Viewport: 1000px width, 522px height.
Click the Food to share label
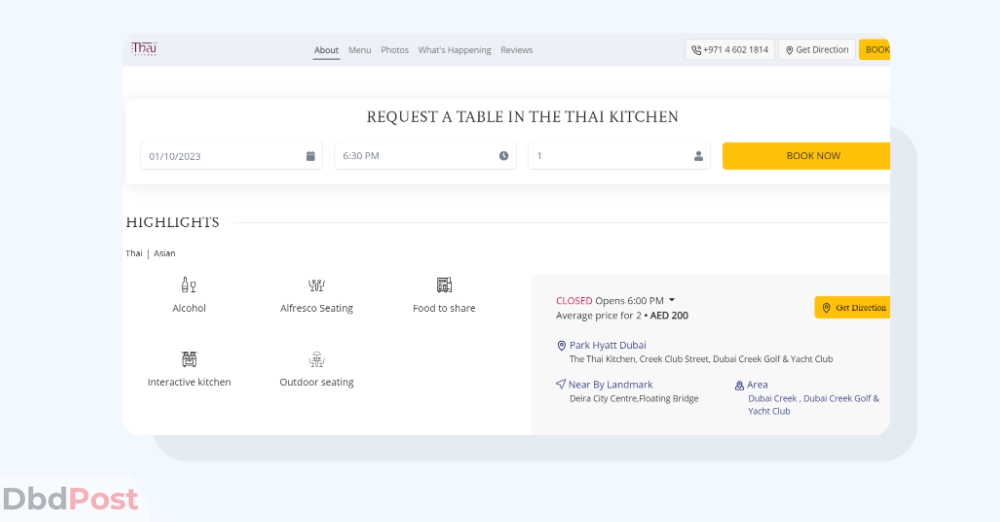point(444,308)
